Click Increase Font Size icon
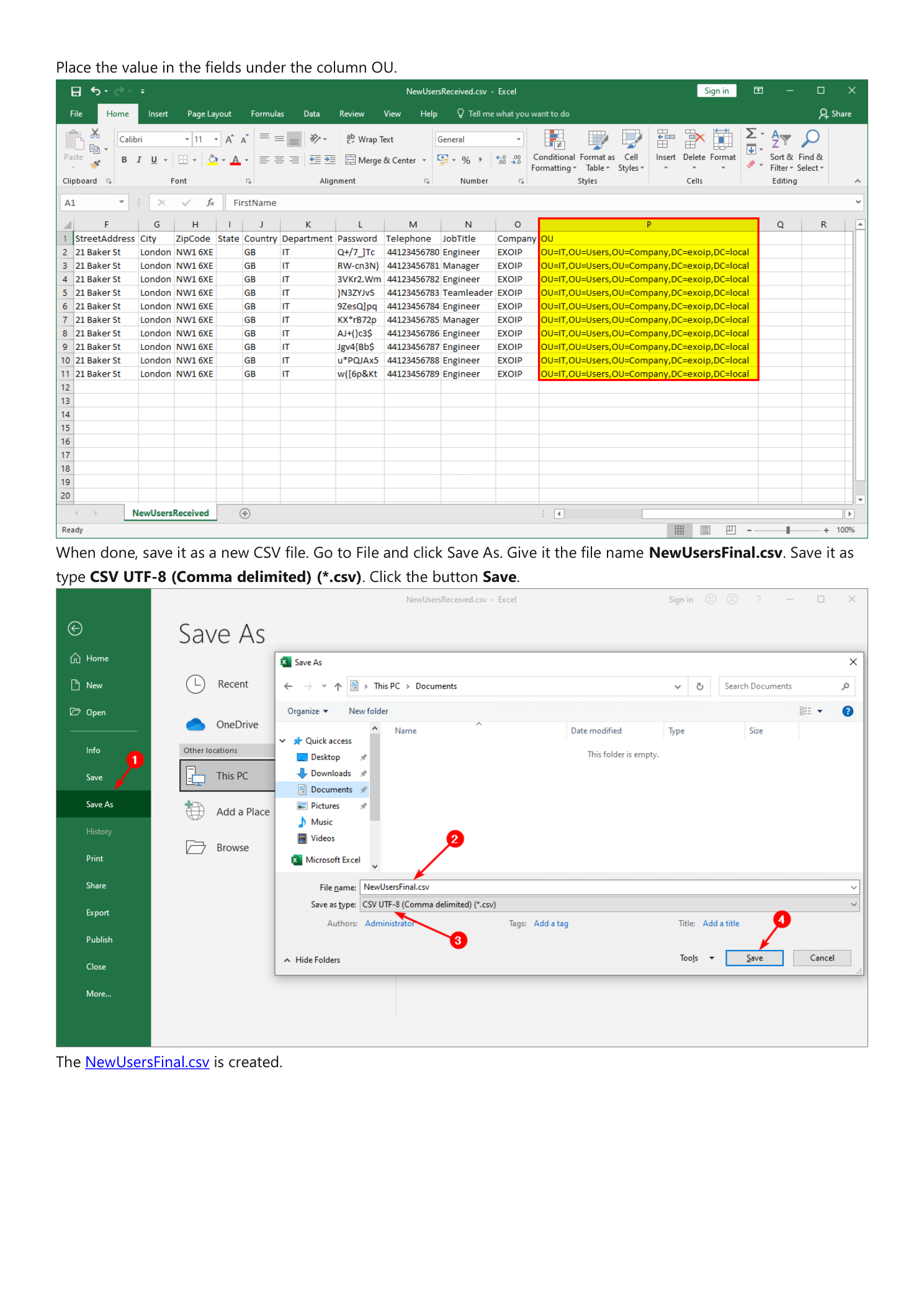Image resolution: width=924 pixels, height=1306 pixels. pyautogui.click(x=230, y=140)
